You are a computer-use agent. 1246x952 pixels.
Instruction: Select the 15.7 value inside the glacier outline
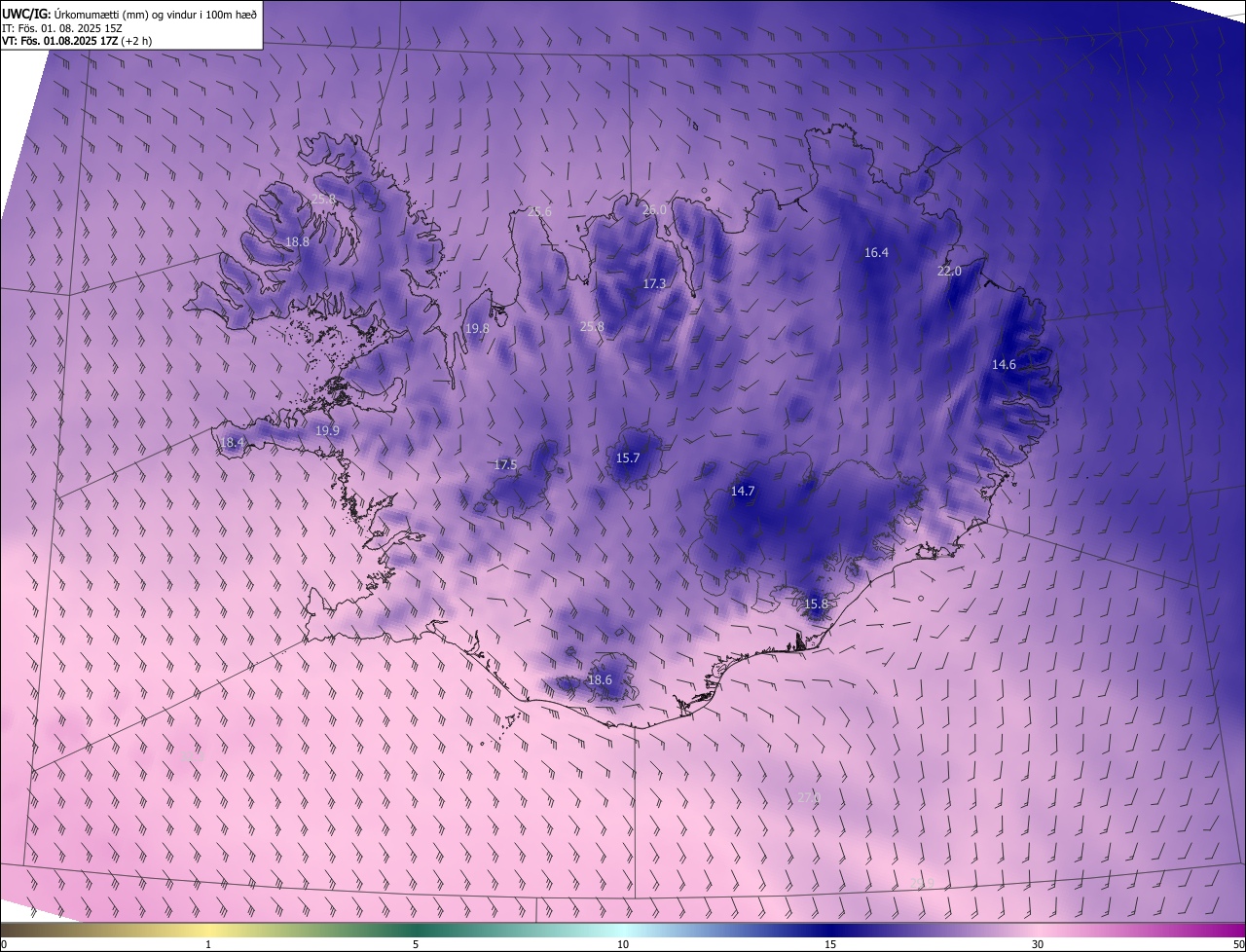(628, 458)
